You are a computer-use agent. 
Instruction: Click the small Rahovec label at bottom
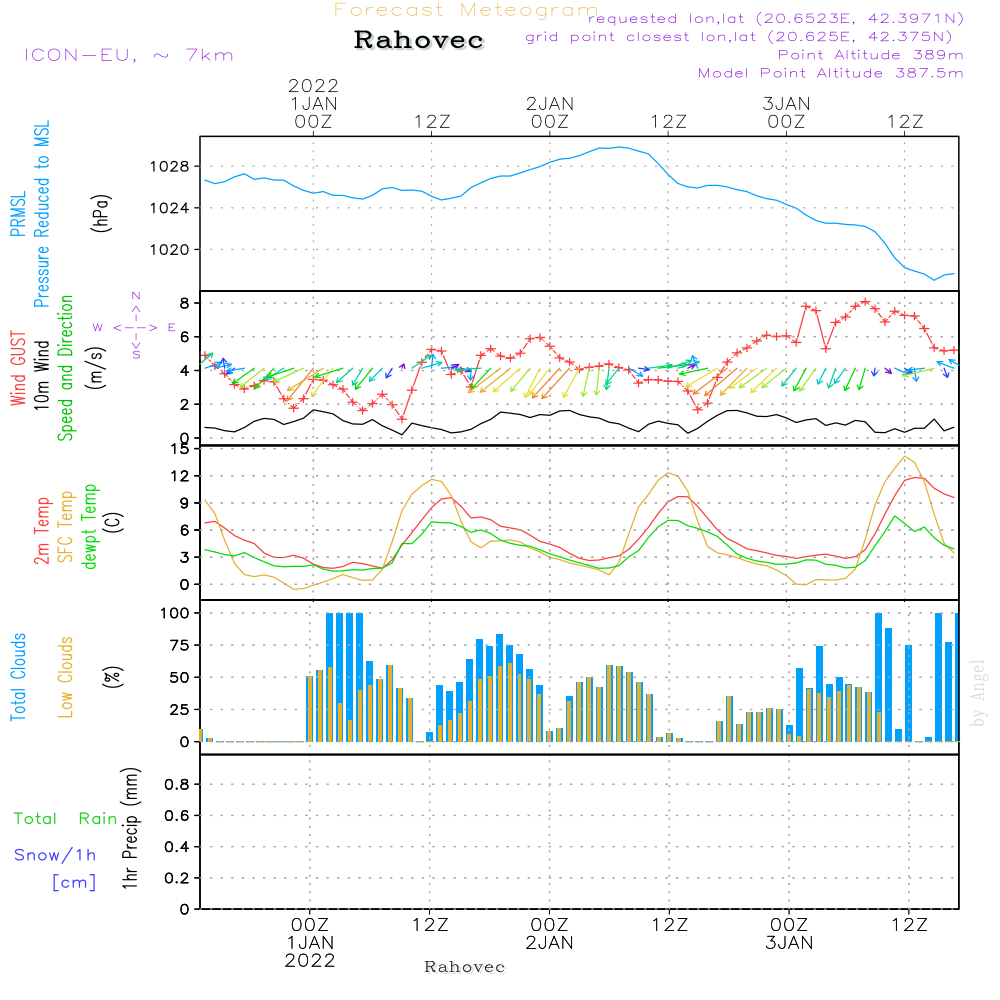click(465, 967)
